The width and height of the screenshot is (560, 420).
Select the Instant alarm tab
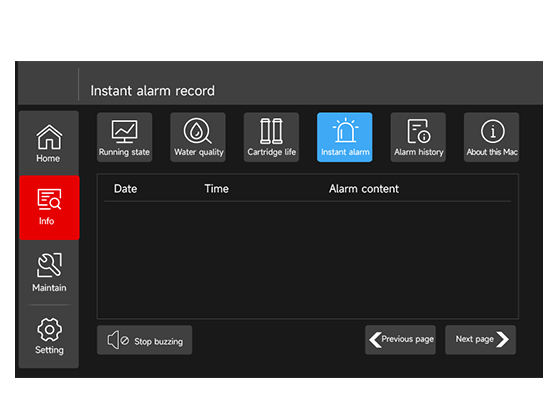click(x=345, y=137)
